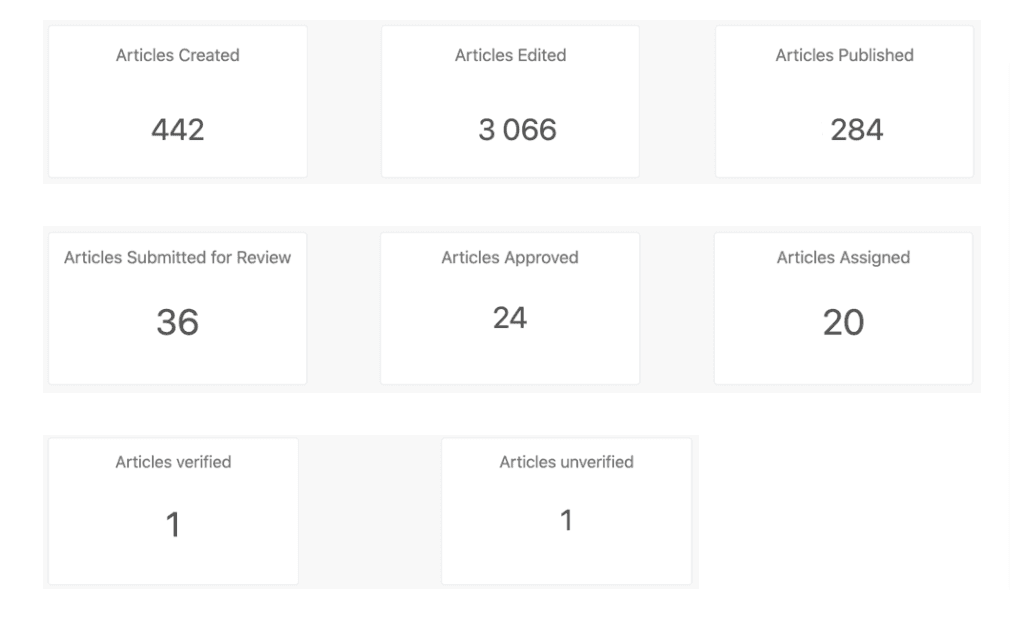Click the 'Articles Created' card title
This screenshot has height=624, width=1010.
tap(177, 56)
